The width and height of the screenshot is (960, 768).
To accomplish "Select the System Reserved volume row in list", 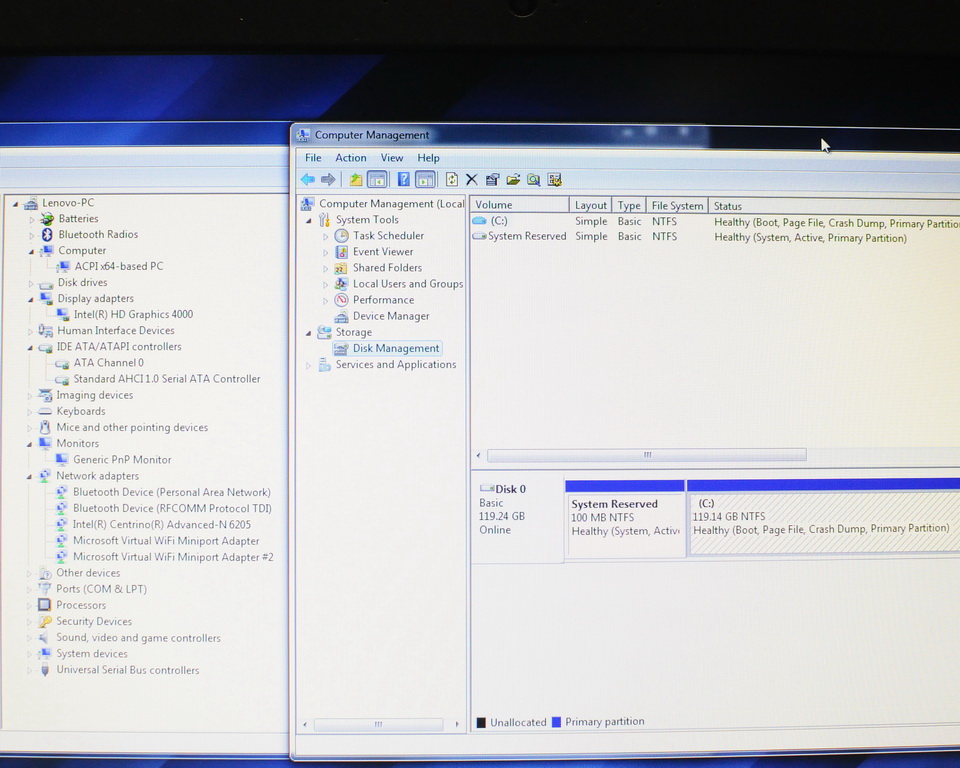I will 715,237.
